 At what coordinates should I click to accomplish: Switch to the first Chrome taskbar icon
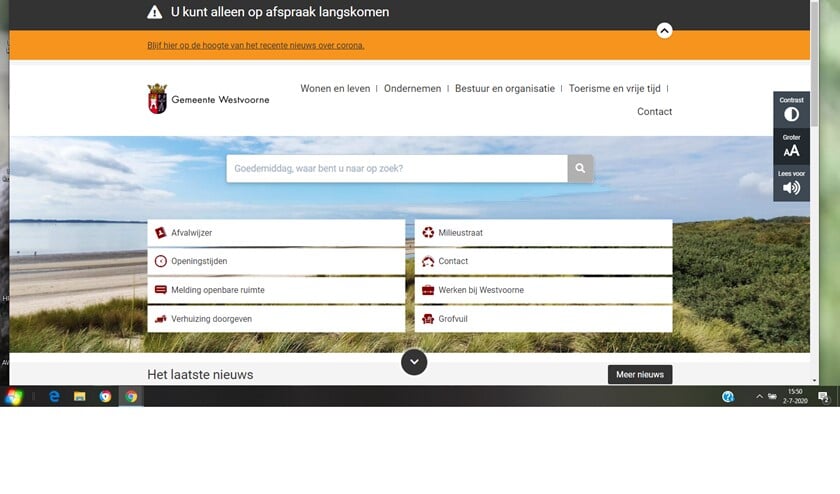(x=106, y=396)
